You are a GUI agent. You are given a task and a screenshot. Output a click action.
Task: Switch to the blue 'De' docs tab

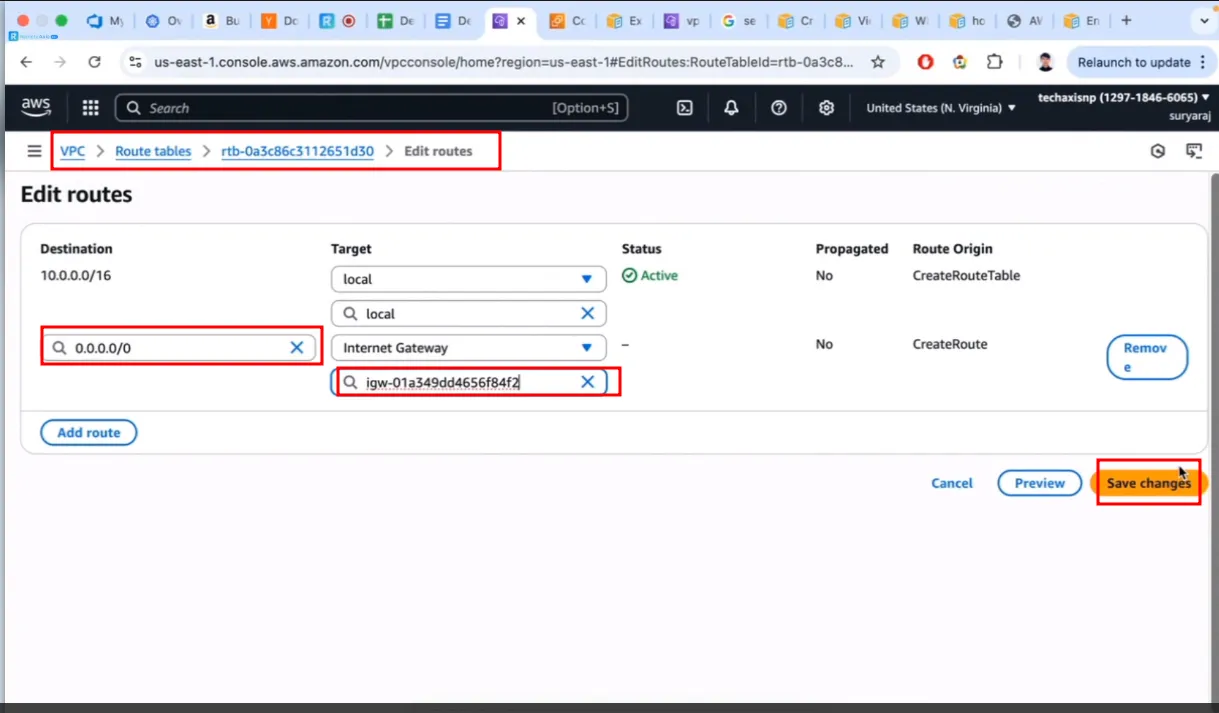point(452,20)
